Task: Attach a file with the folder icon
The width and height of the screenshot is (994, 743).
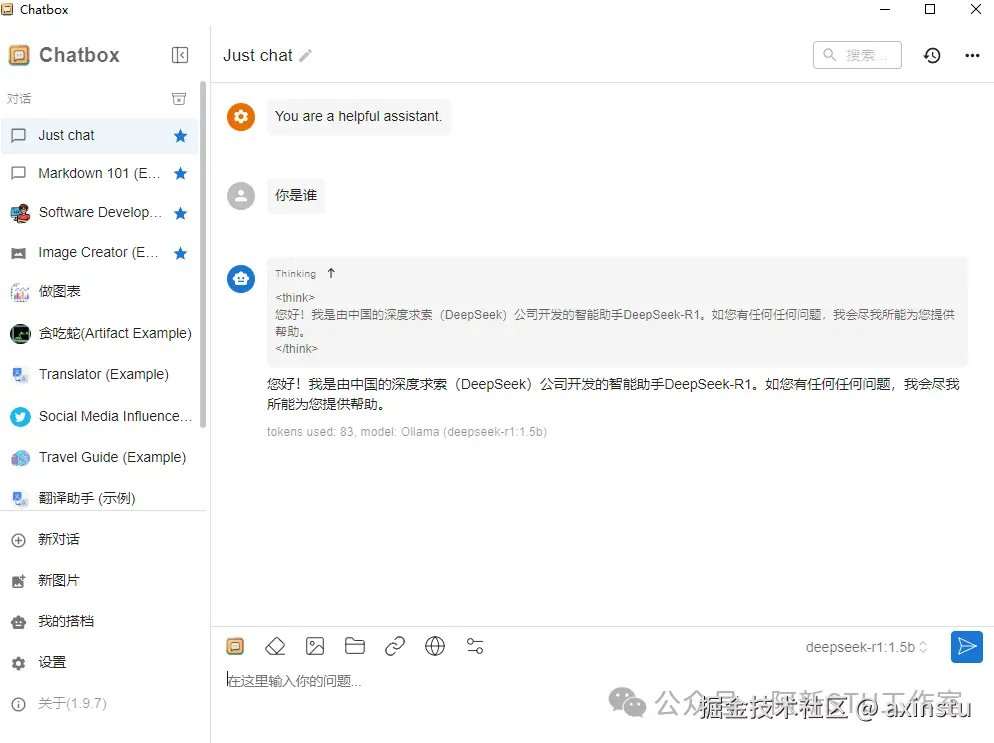Action: 355,646
